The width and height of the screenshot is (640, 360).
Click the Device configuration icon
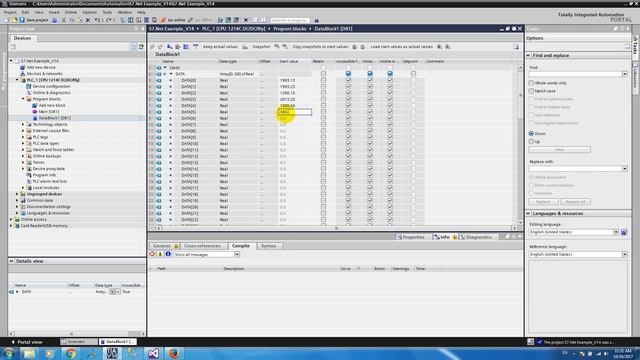point(29,86)
